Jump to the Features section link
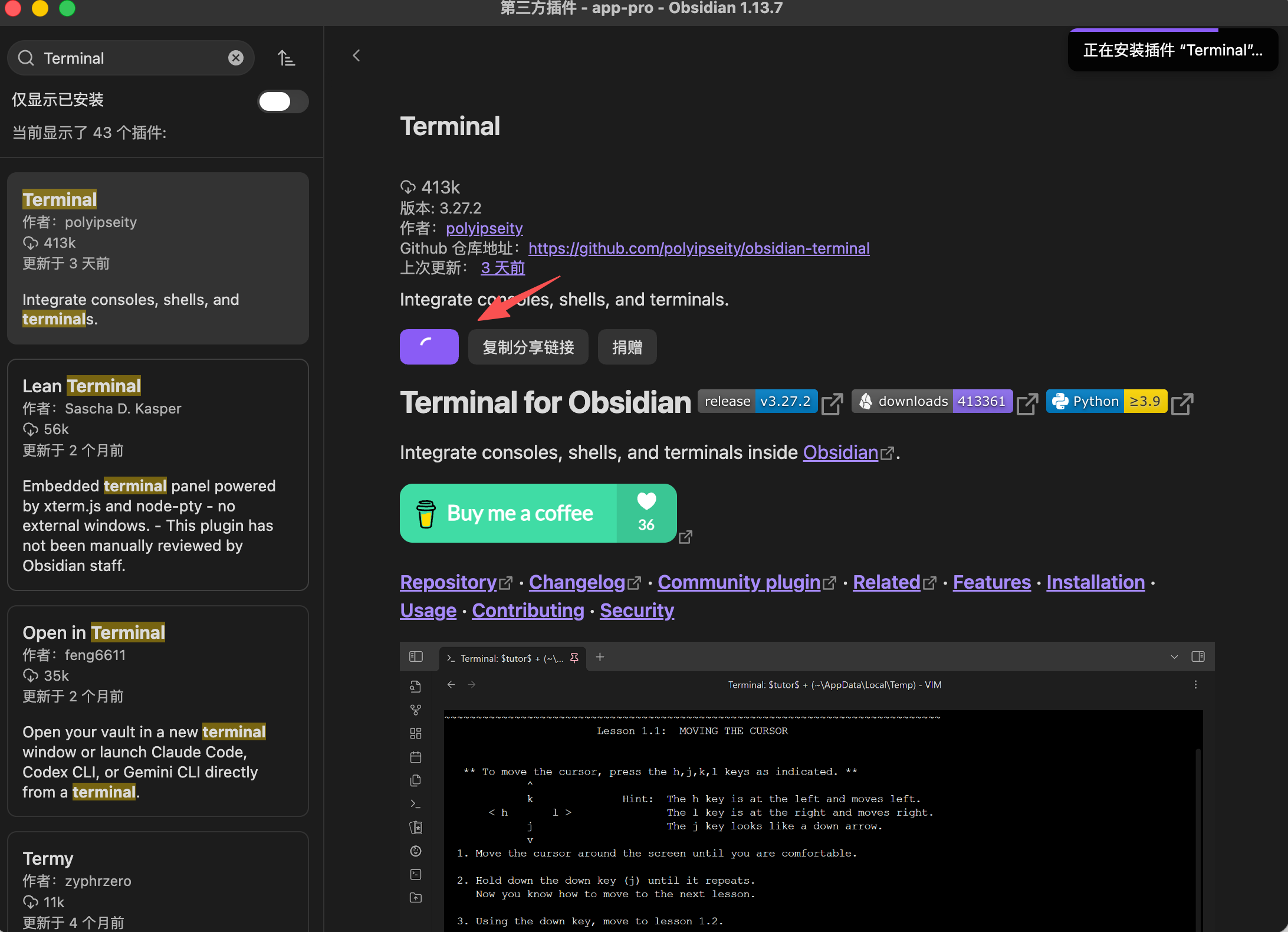Viewport: 1288px width, 932px height. point(992,582)
